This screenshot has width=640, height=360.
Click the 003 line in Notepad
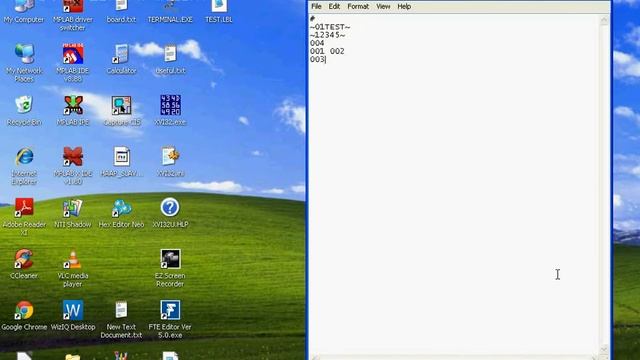tap(317, 60)
